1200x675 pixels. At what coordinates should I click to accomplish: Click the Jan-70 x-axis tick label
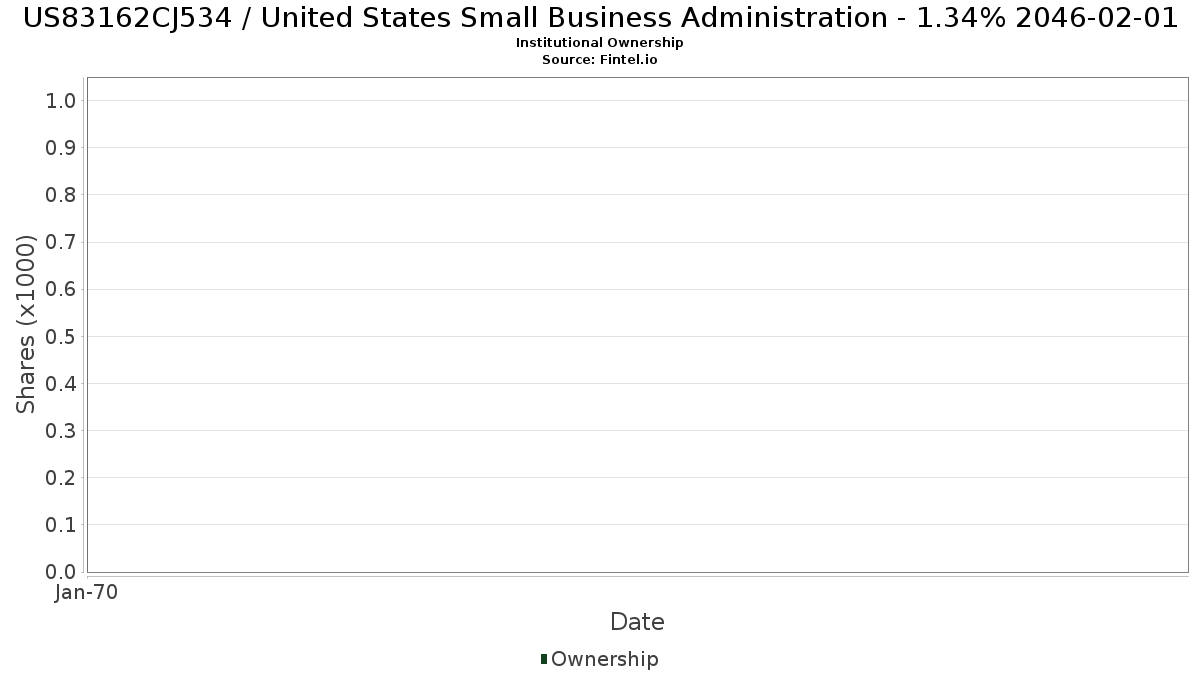point(87,593)
